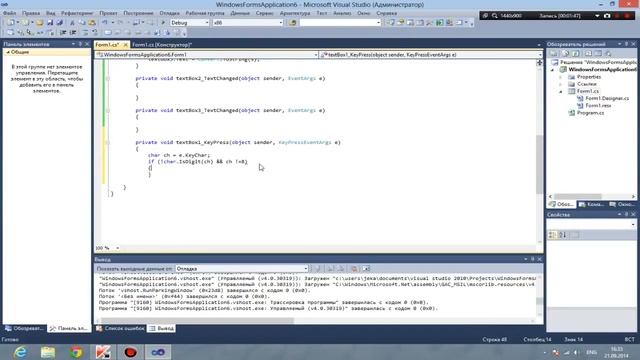Screen dimensions: 640x360
Task: Click the Refresh icon in Solution Explorer toolbar
Action: 576,53
